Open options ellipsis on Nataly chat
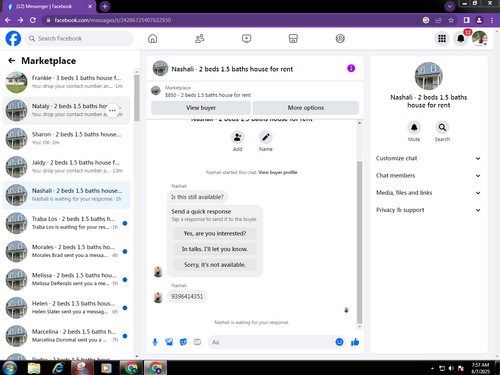 112,110
